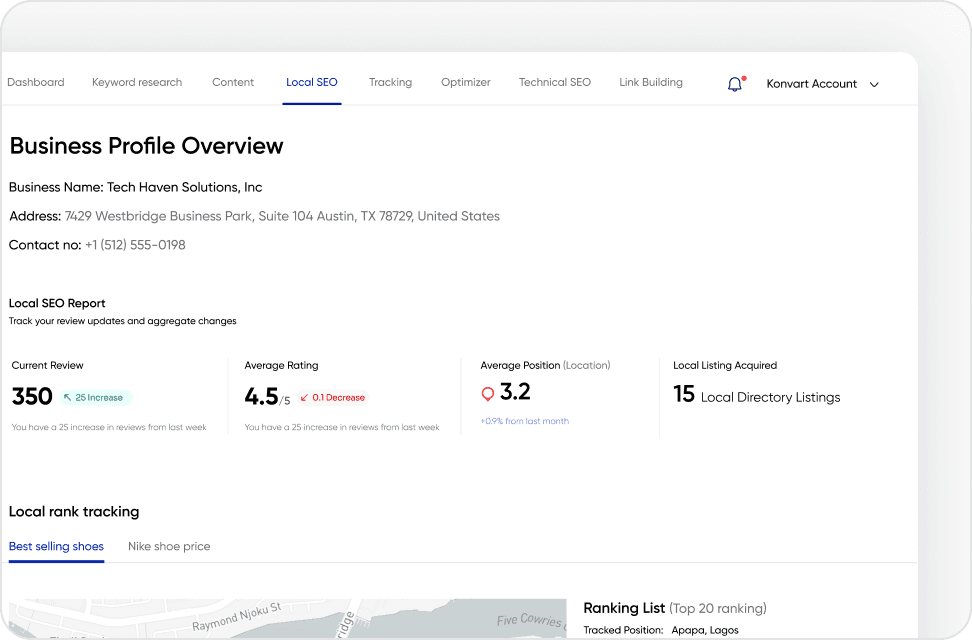Open the Keyword research section

pos(137,82)
